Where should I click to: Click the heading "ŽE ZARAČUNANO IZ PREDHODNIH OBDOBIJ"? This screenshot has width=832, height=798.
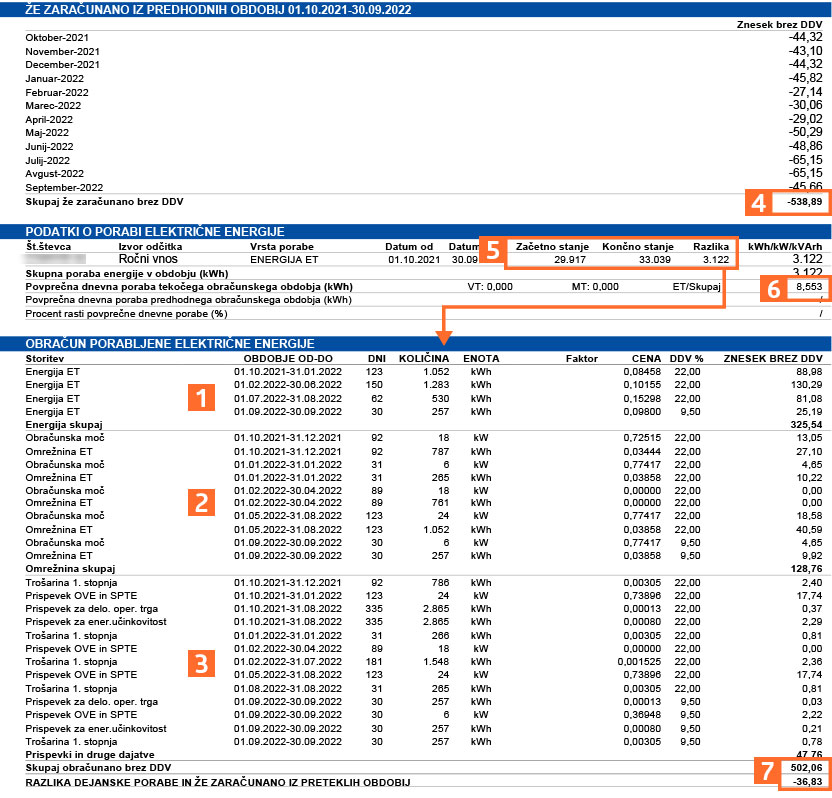218,10
